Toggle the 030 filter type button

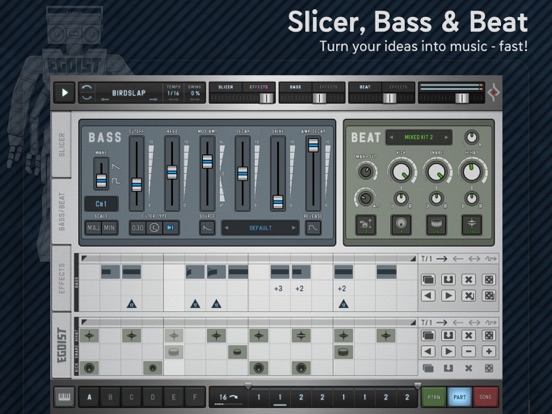(137, 228)
